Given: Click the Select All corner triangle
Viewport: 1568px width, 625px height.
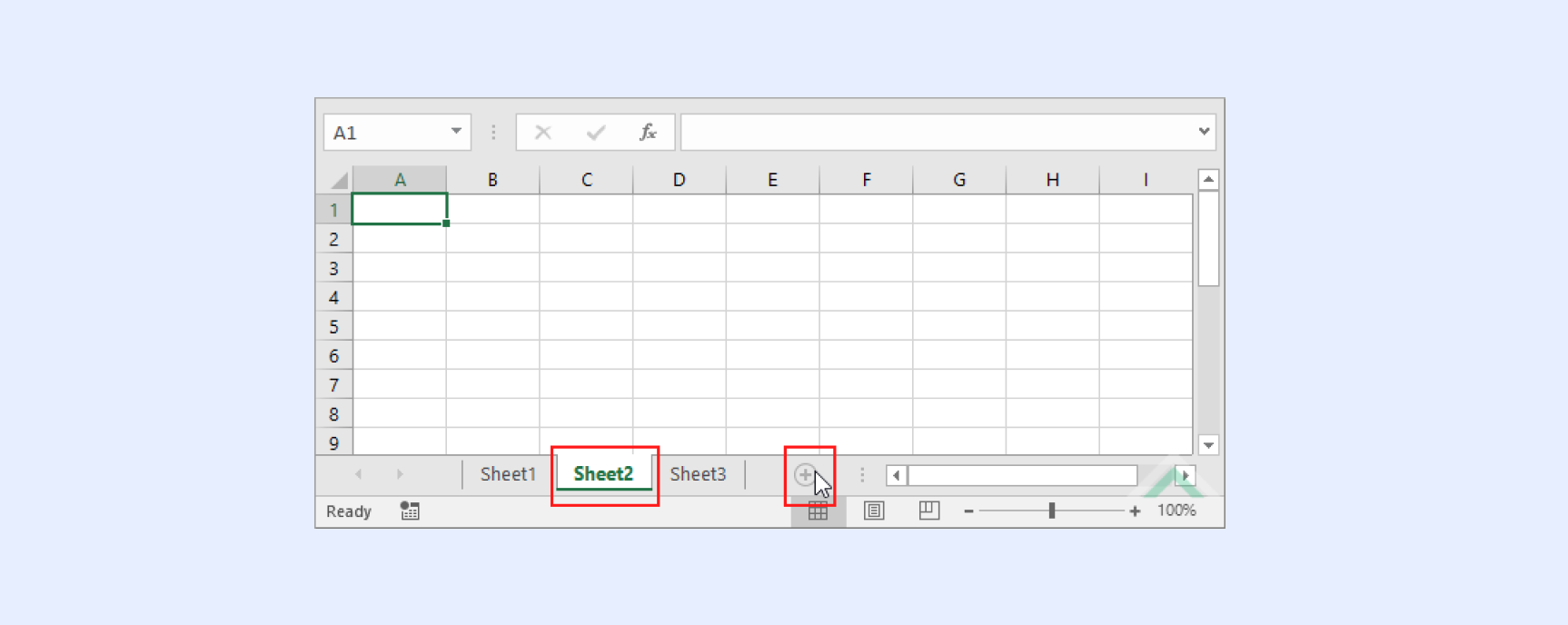Looking at the screenshot, I should click(x=339, y=180).
